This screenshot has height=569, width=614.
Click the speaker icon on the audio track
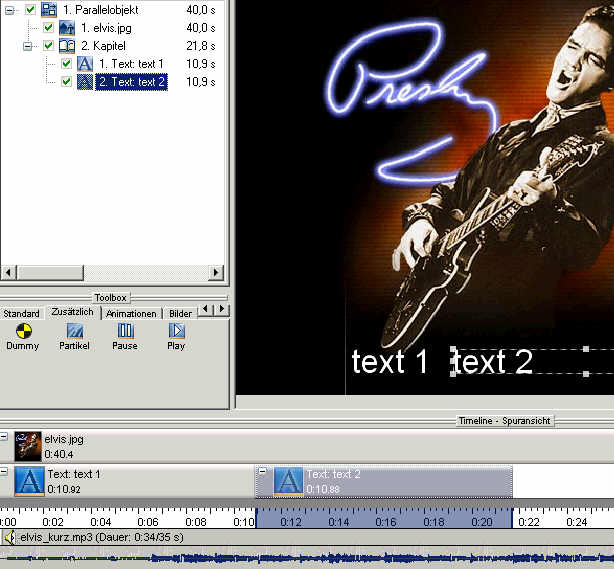pos(10,538)
